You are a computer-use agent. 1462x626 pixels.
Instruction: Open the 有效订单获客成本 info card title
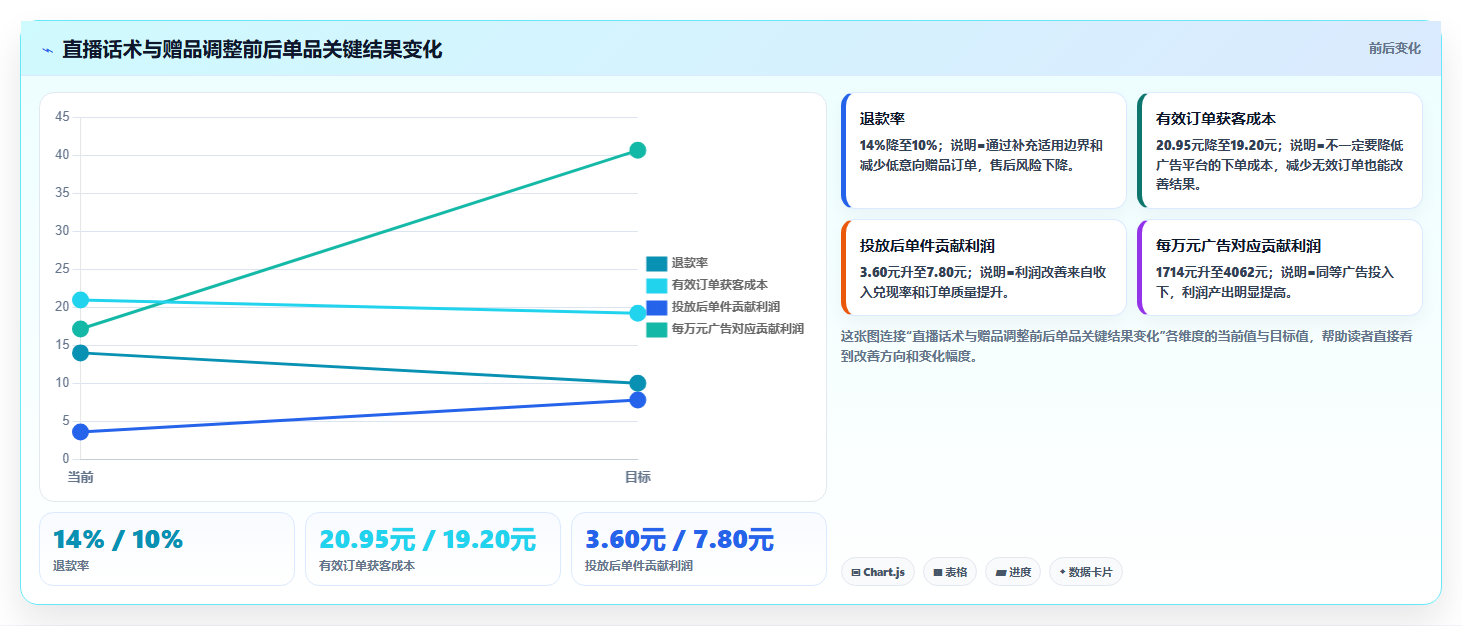(1216, 119)
